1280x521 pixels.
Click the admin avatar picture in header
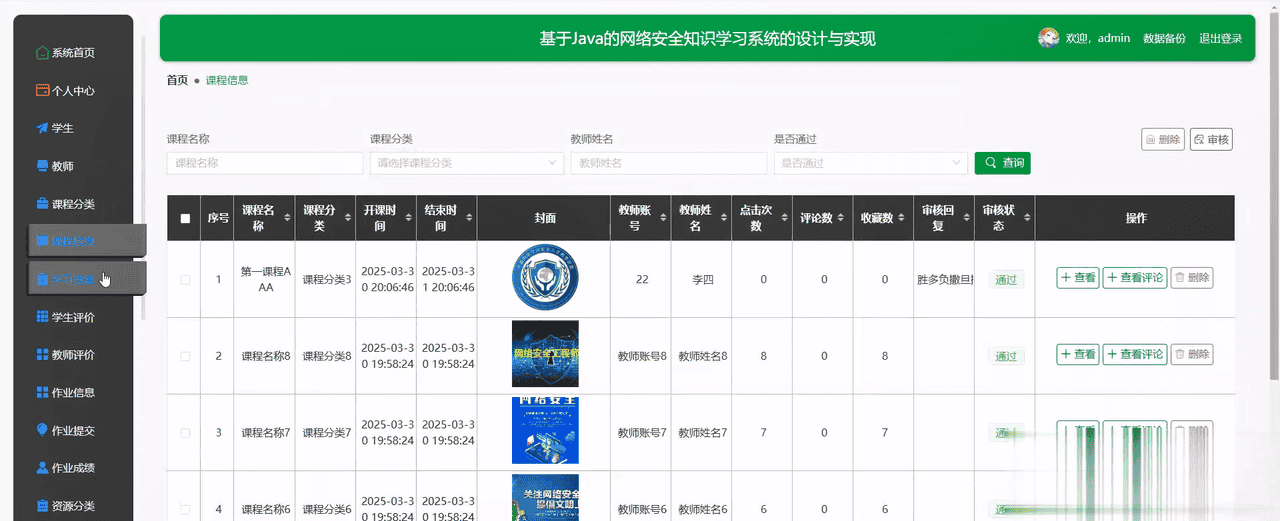pyautogui.click(x=1048, y=38)
